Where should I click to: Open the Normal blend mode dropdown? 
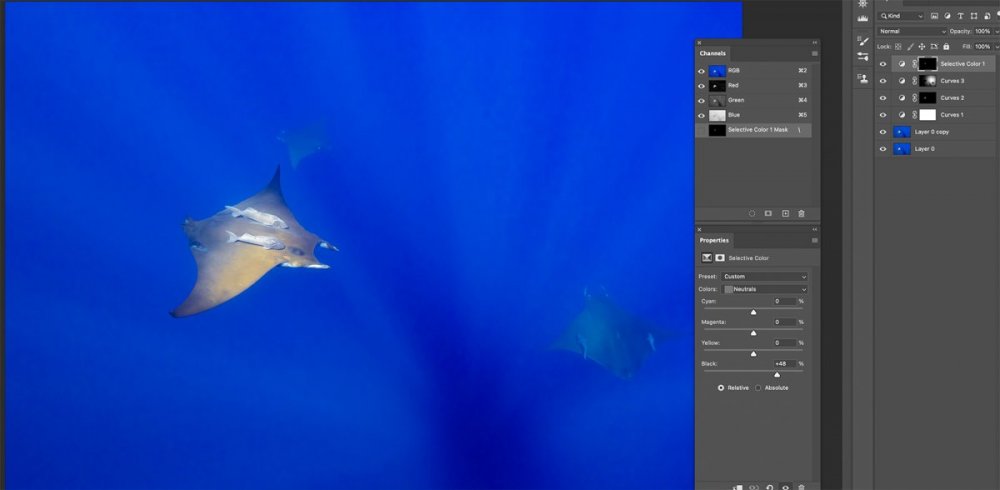tap(912, 31)
